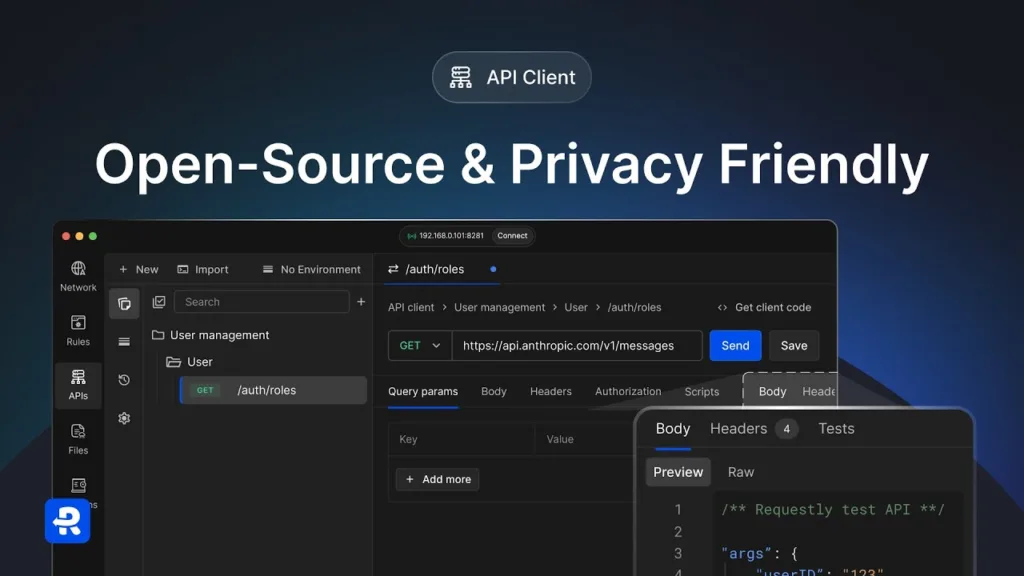The height and width of the screenshot is (576, 1024).
Task: Toggle the select-all checkbox beside Search
Action: tap(159, 302)
